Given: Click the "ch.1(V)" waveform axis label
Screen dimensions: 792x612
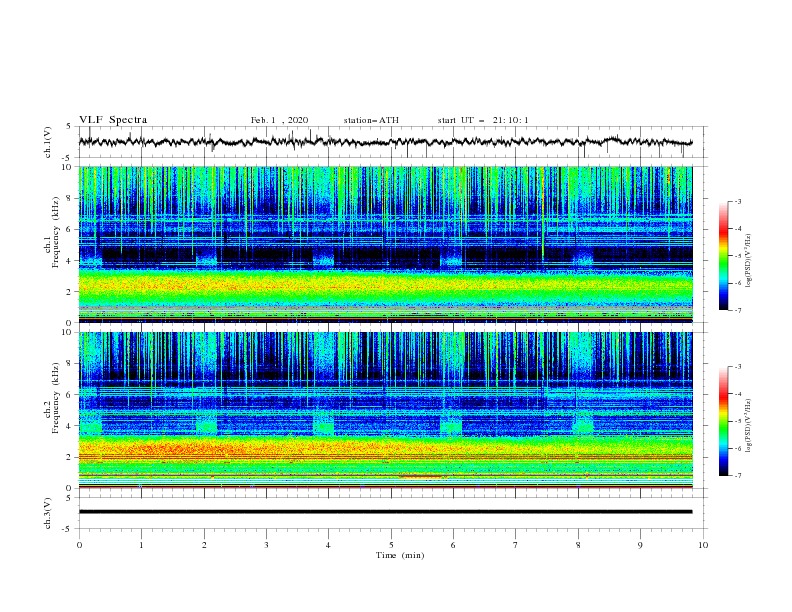Looking at the screenshot, I should [x=47, y=142].
